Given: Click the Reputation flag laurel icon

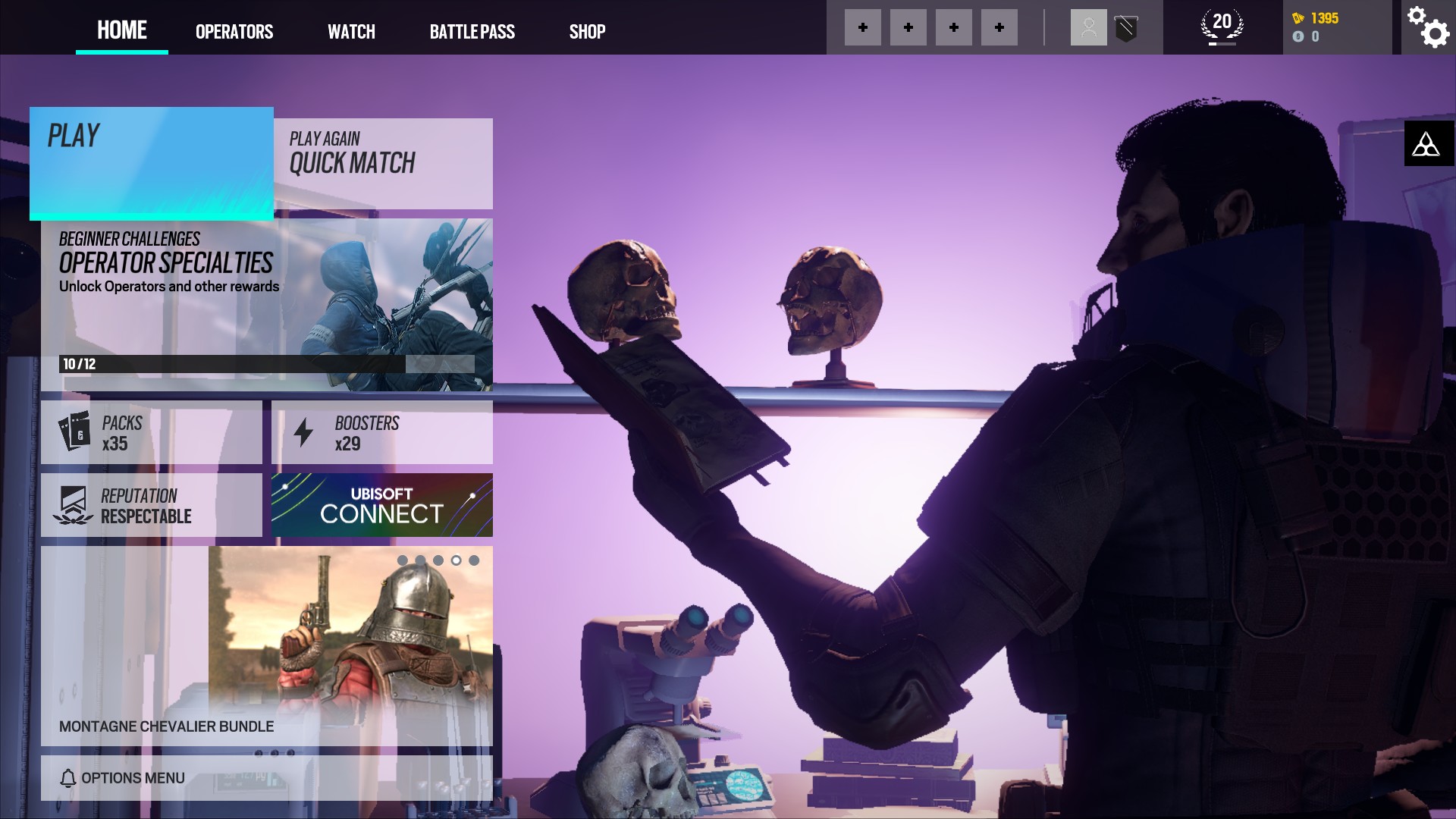Looking at the screenshot, I should click(74, 506).
